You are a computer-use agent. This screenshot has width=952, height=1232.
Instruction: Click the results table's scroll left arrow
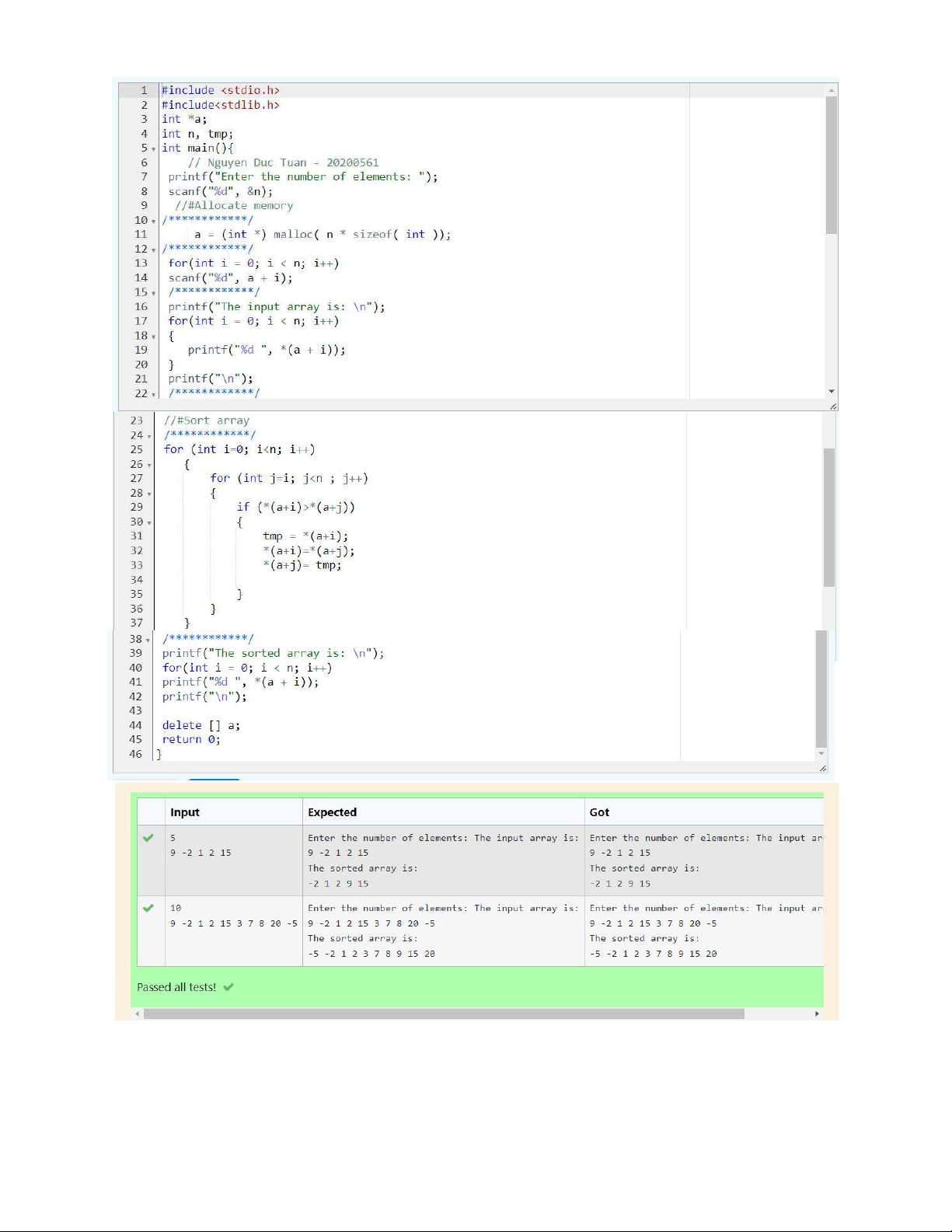[138, 1014]
